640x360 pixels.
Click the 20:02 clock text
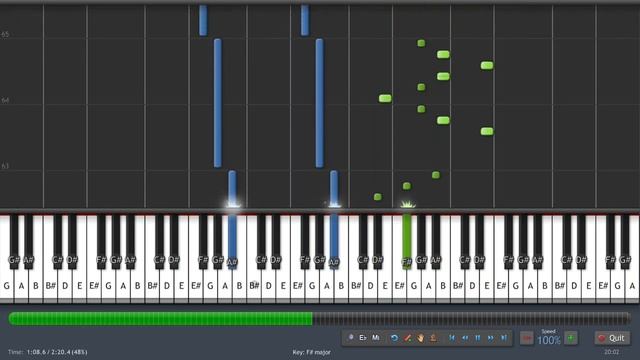611,352
